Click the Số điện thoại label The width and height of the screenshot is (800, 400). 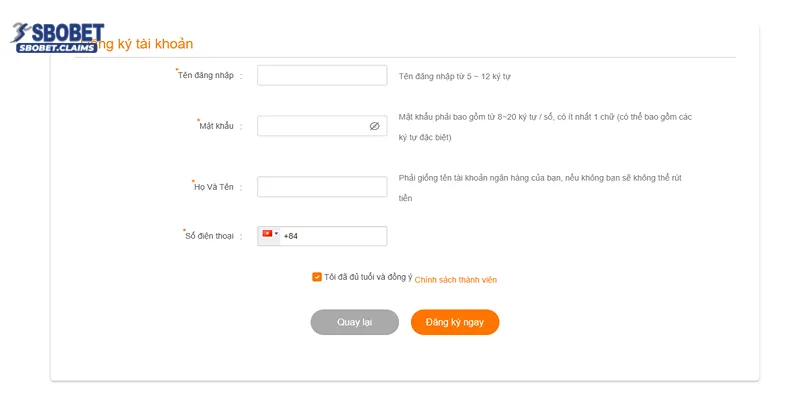tap(209, 236)
